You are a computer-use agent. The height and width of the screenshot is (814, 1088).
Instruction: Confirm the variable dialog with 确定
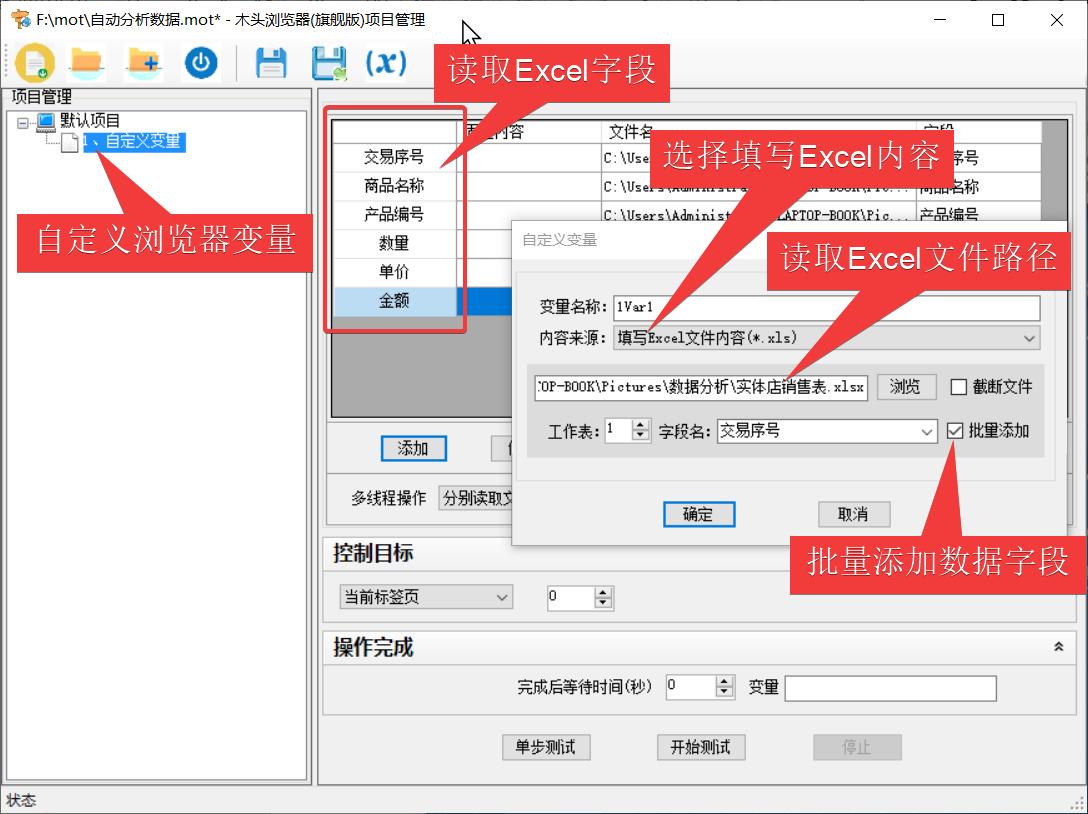coord(698,514)
